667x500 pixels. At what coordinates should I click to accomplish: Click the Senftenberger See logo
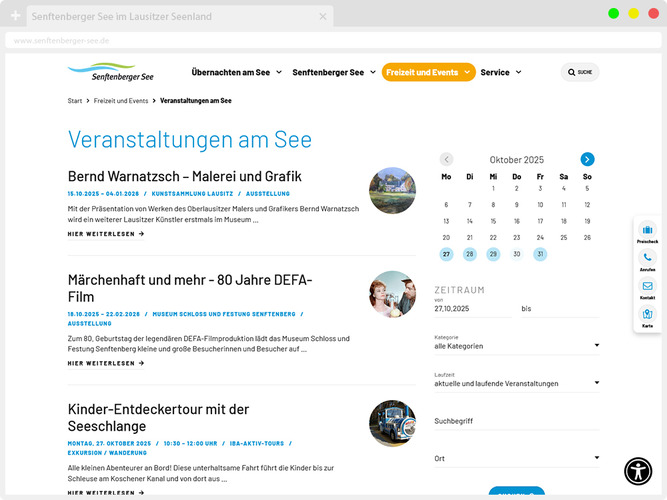[x=111, y=72]
